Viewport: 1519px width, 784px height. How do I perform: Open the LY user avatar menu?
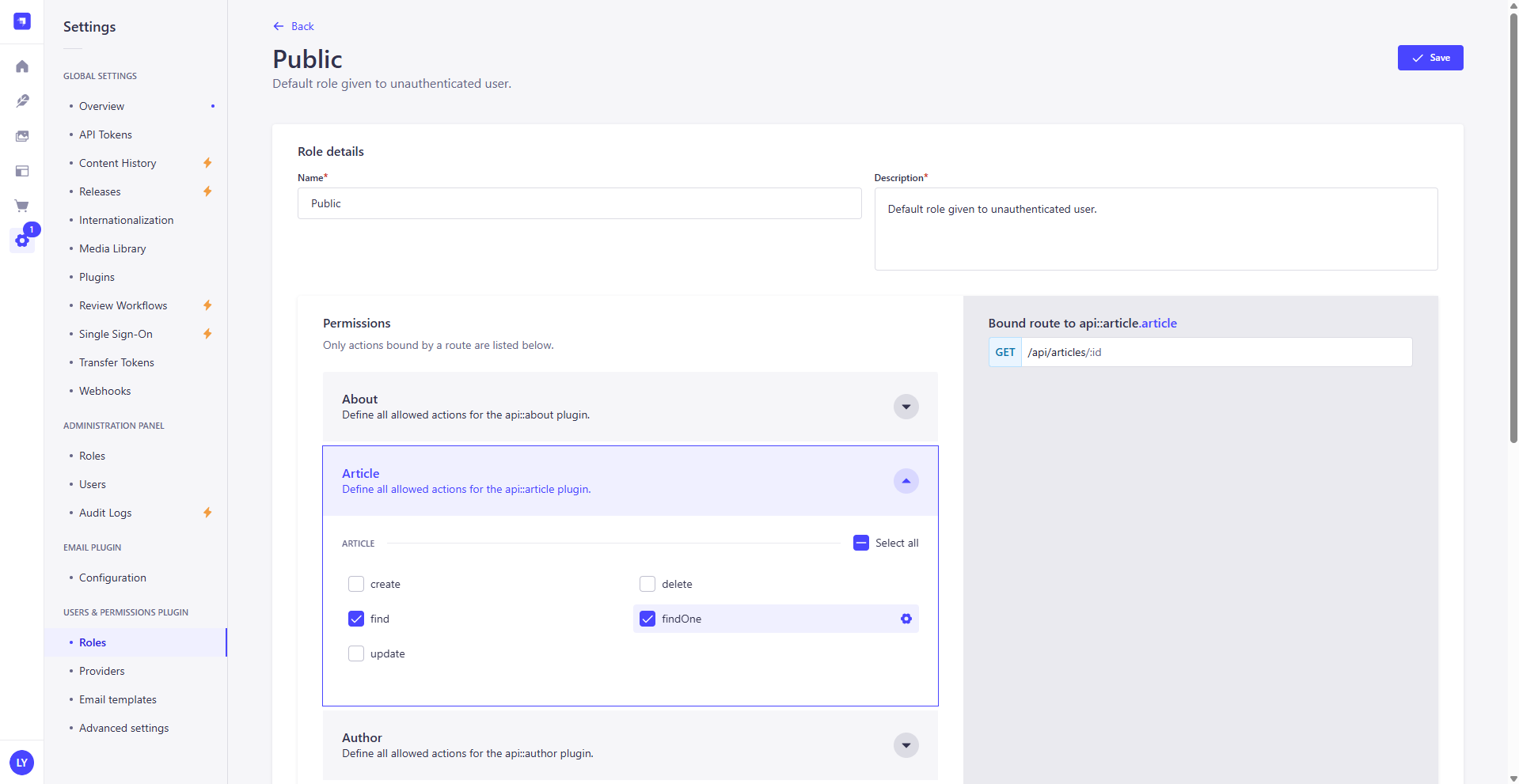click(22, 763)
